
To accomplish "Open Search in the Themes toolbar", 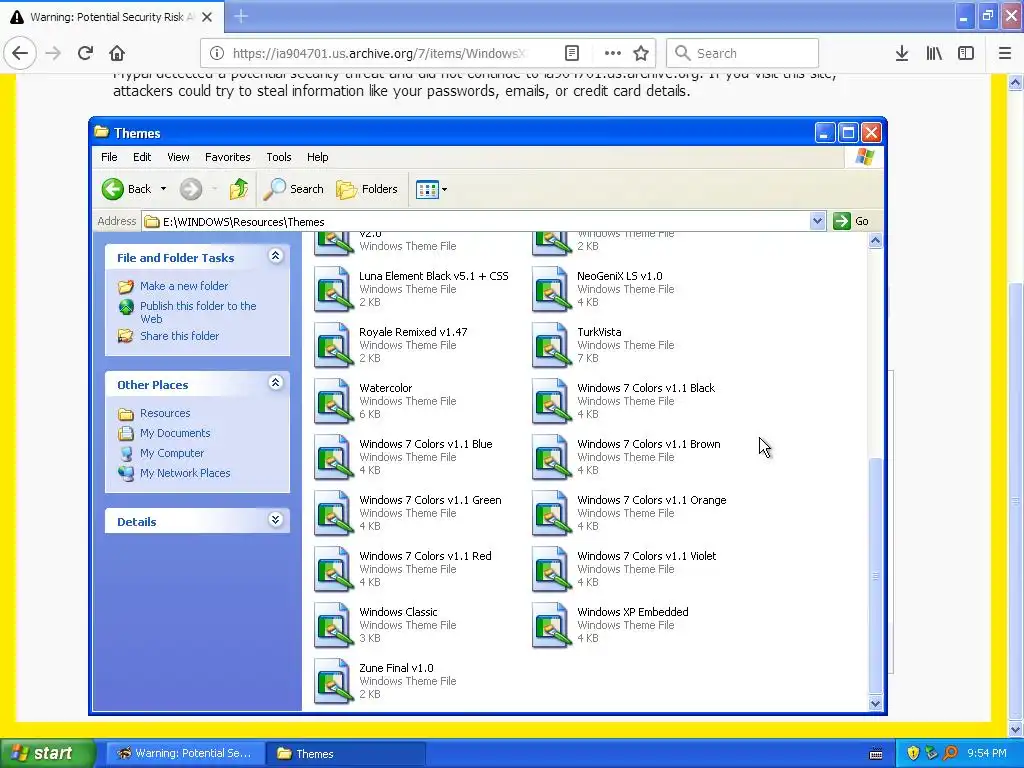I will point(293,189).
